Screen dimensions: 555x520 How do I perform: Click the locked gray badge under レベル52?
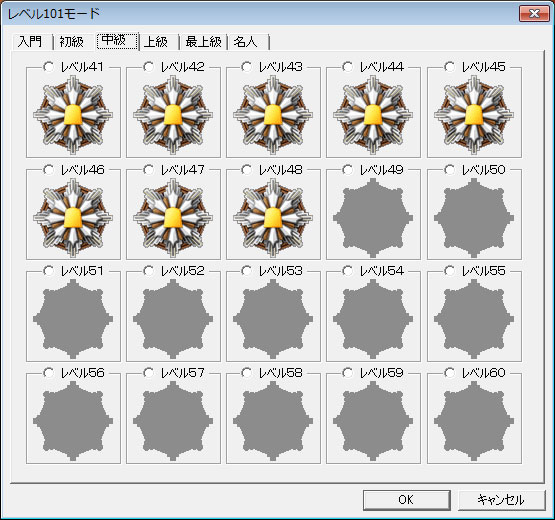pyautogui.click(x=173, y=319)
